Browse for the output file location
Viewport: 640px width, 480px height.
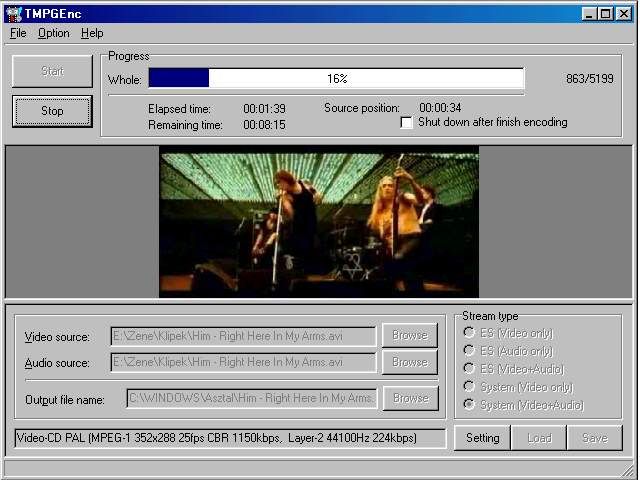click(x=410, y=399)
